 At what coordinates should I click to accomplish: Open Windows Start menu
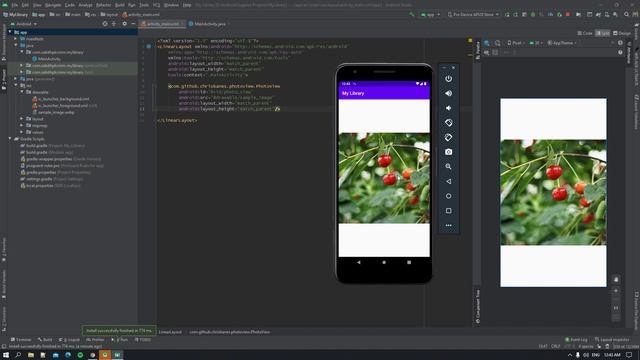coord(6,355)
